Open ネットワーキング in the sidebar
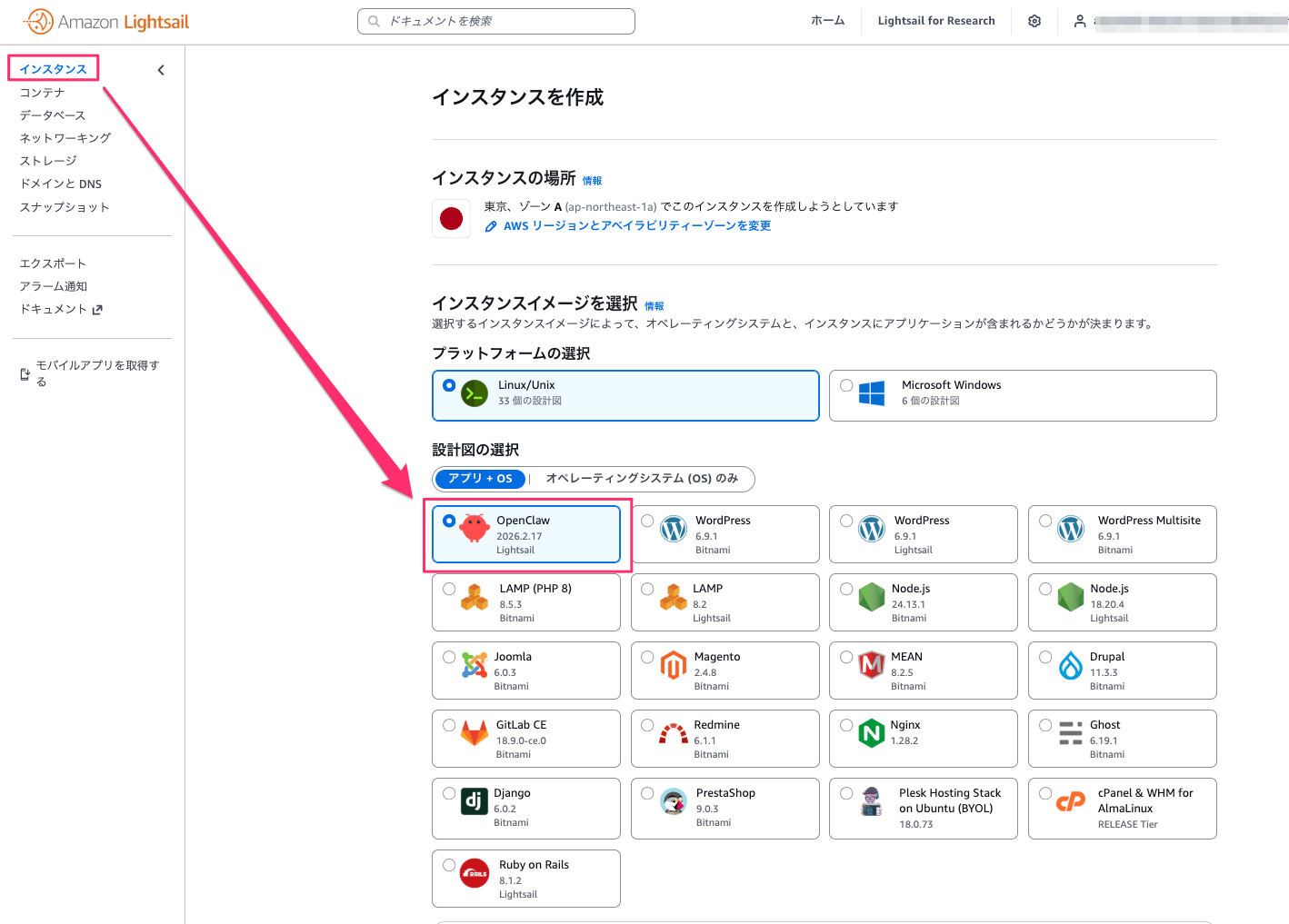Screen dimensions: 1289x924 pyautogui.click(x=65, y=138)
